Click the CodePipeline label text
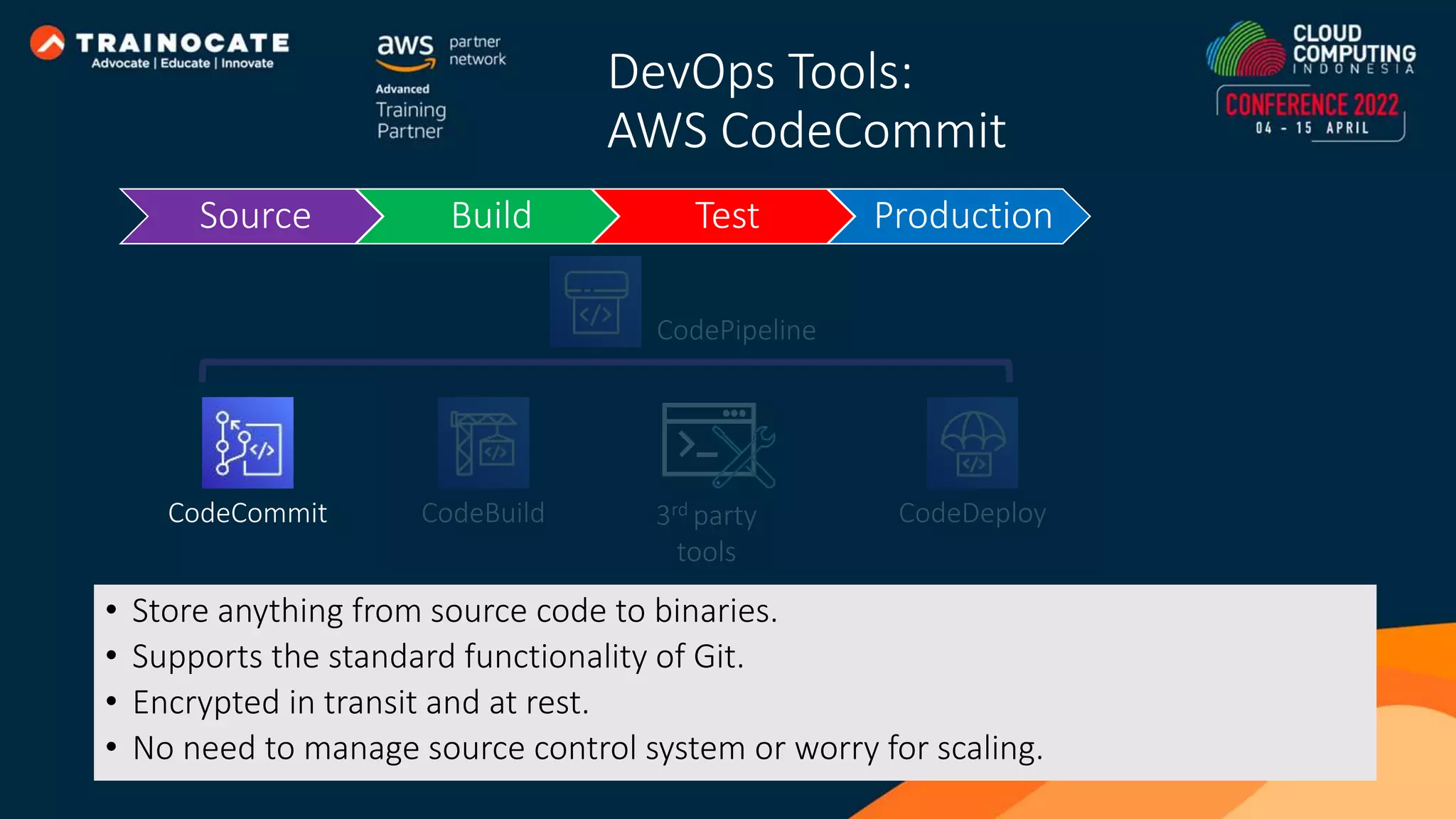 [736, 331]
